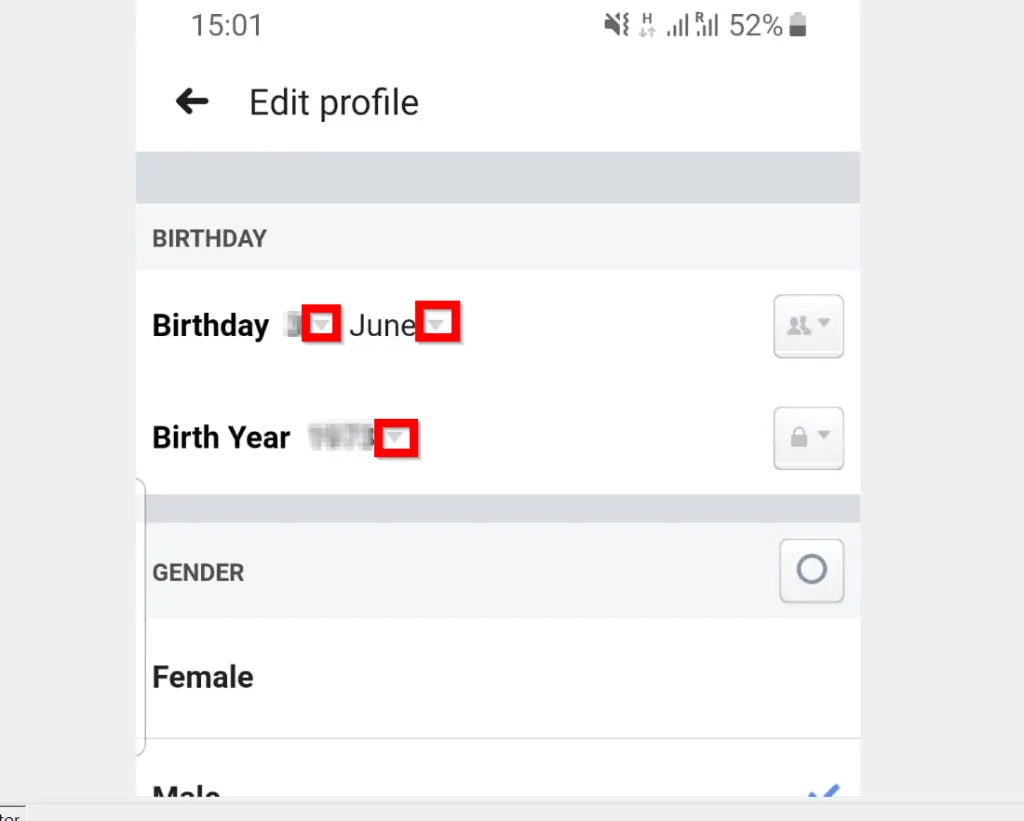Click the GENDER section header
1024x821 pixels.
[x=197, y=572]
